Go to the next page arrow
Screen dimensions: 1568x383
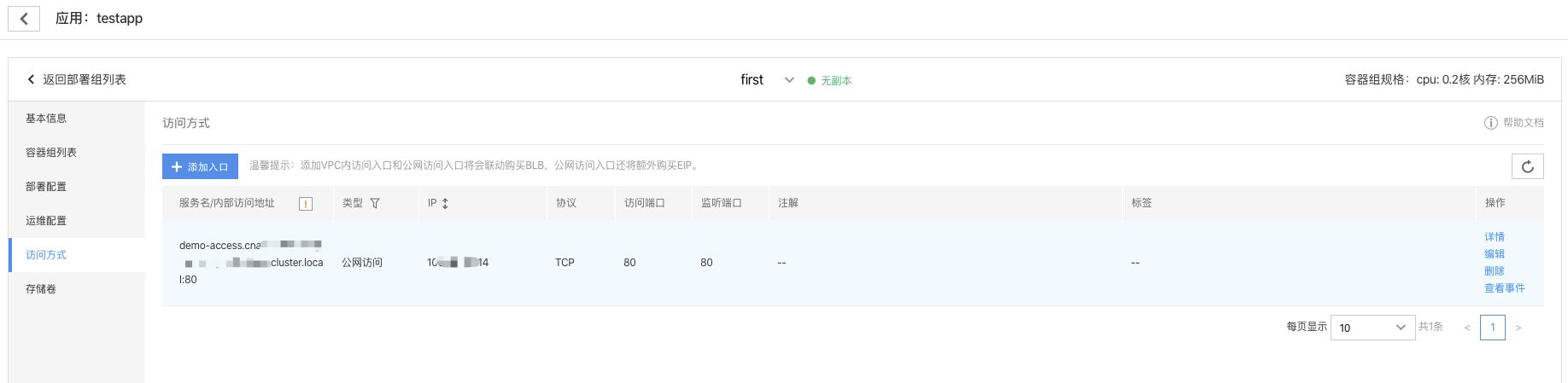[1518, 328]
